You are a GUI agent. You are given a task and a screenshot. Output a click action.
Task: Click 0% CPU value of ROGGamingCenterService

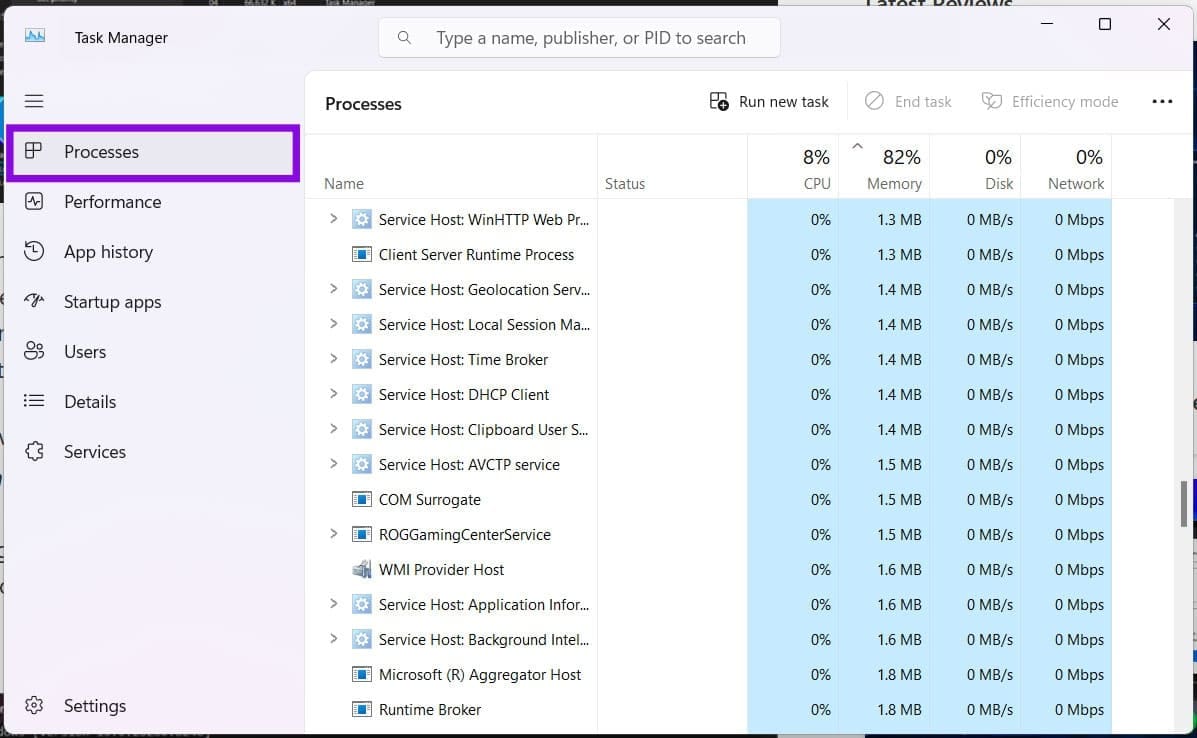click(x=821, y=535)
